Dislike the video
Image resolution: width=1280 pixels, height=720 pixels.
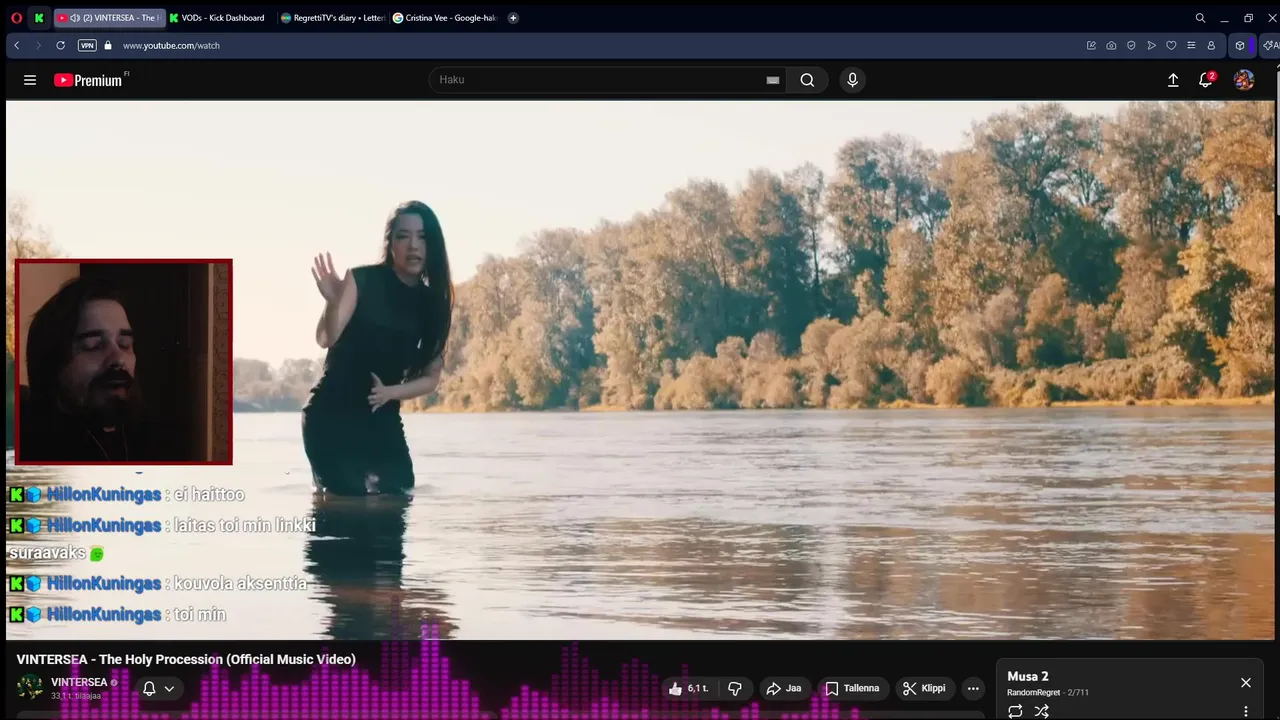tap(735, 688)
